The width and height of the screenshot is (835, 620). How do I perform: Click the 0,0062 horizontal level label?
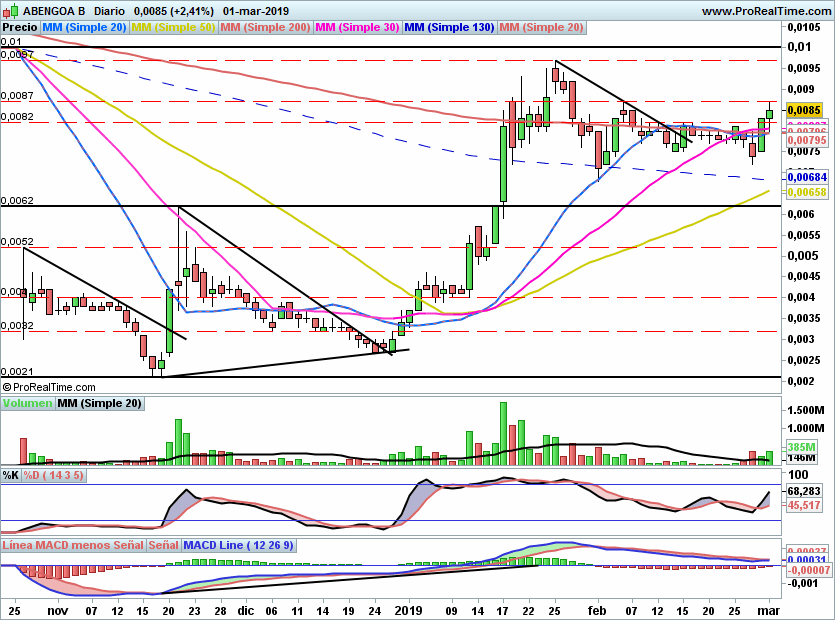coord(17,201)
